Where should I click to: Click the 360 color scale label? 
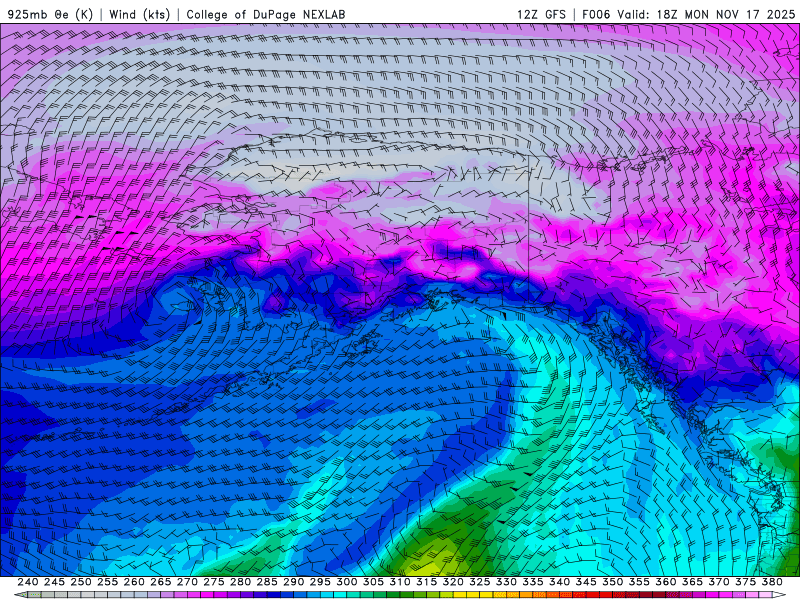666,582
